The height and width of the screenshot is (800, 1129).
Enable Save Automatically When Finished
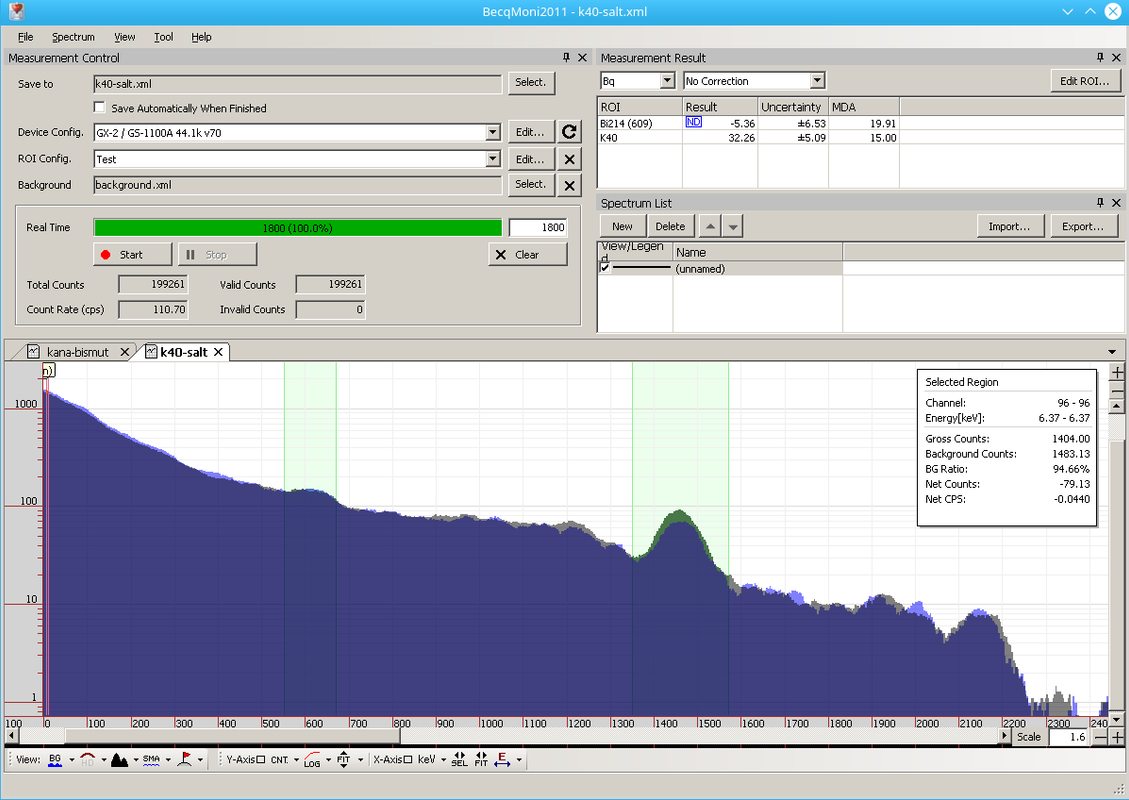tap(99, 107)
